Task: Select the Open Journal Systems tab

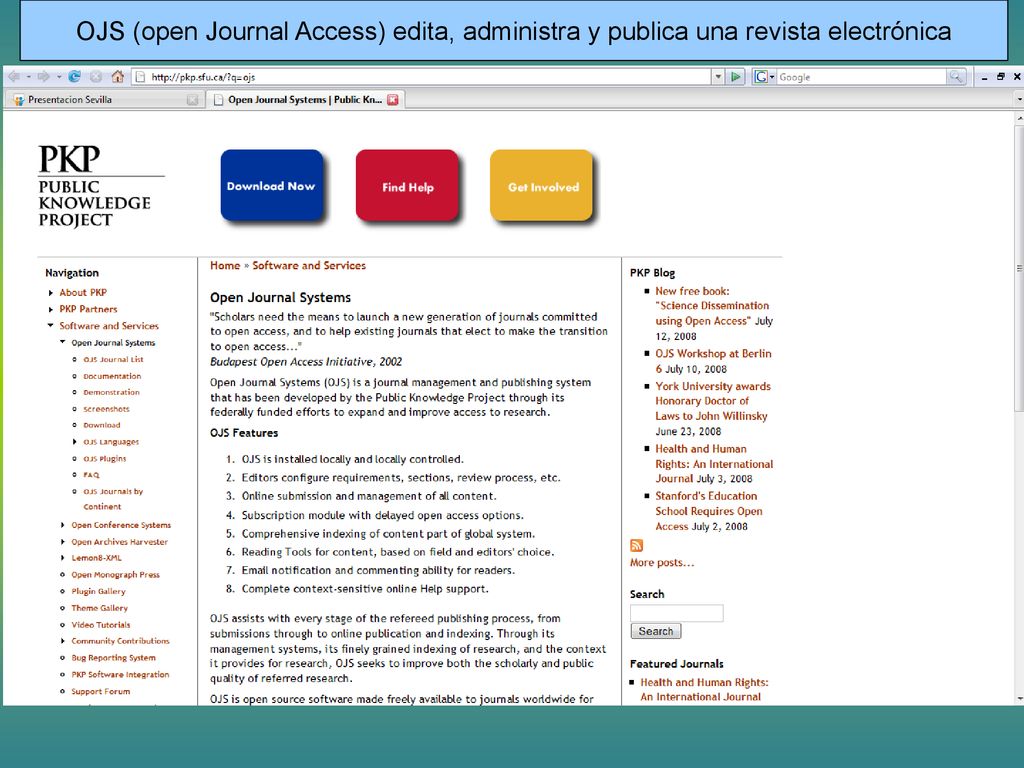Action: (x=305, y=100)
